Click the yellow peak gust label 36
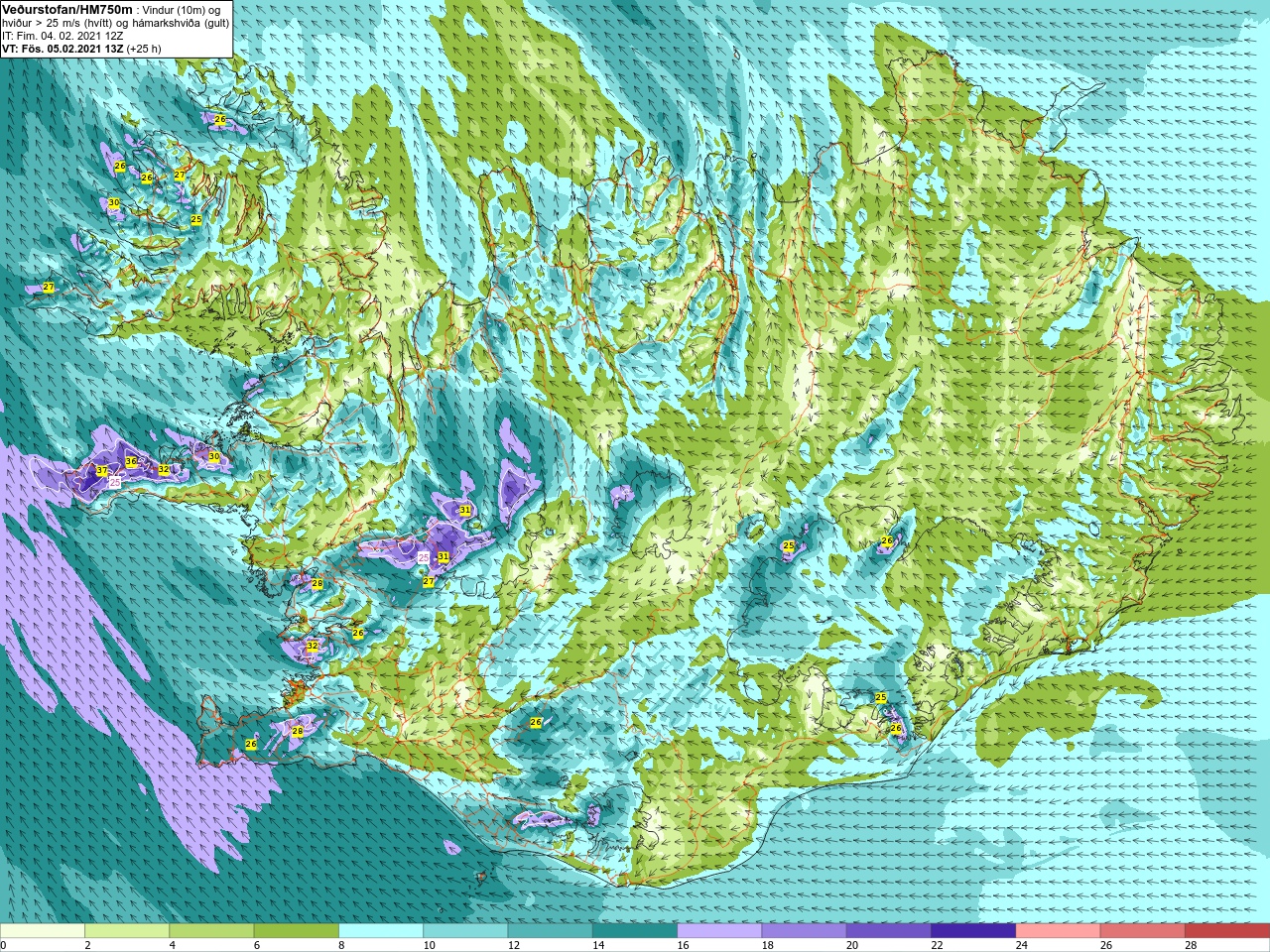The width and height of the screenshot is (1270, 952). [x=131, y=461]
